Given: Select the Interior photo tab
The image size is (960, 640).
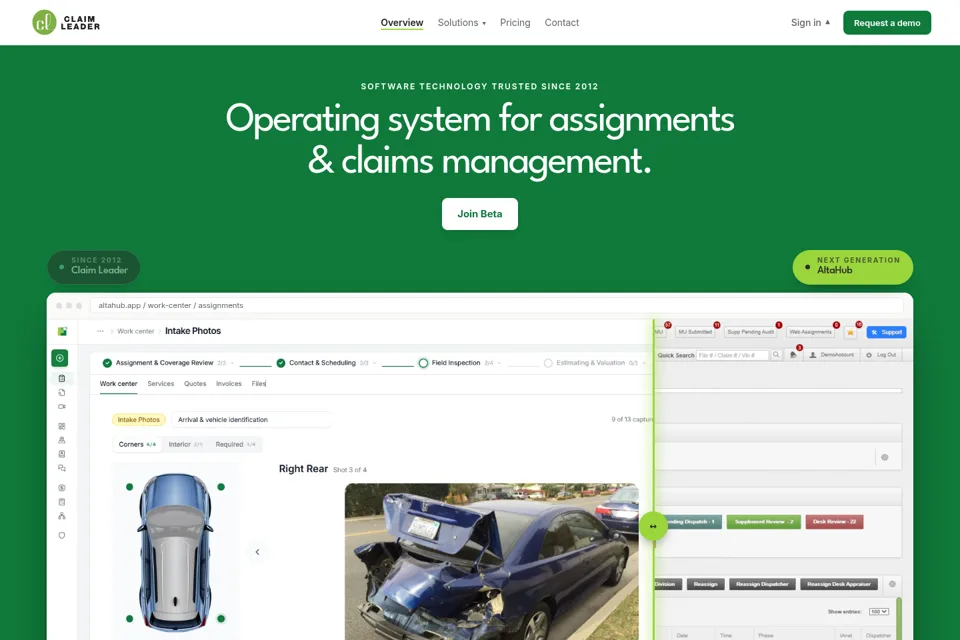Looking at the screenshot, I should (x=185, y=445).
